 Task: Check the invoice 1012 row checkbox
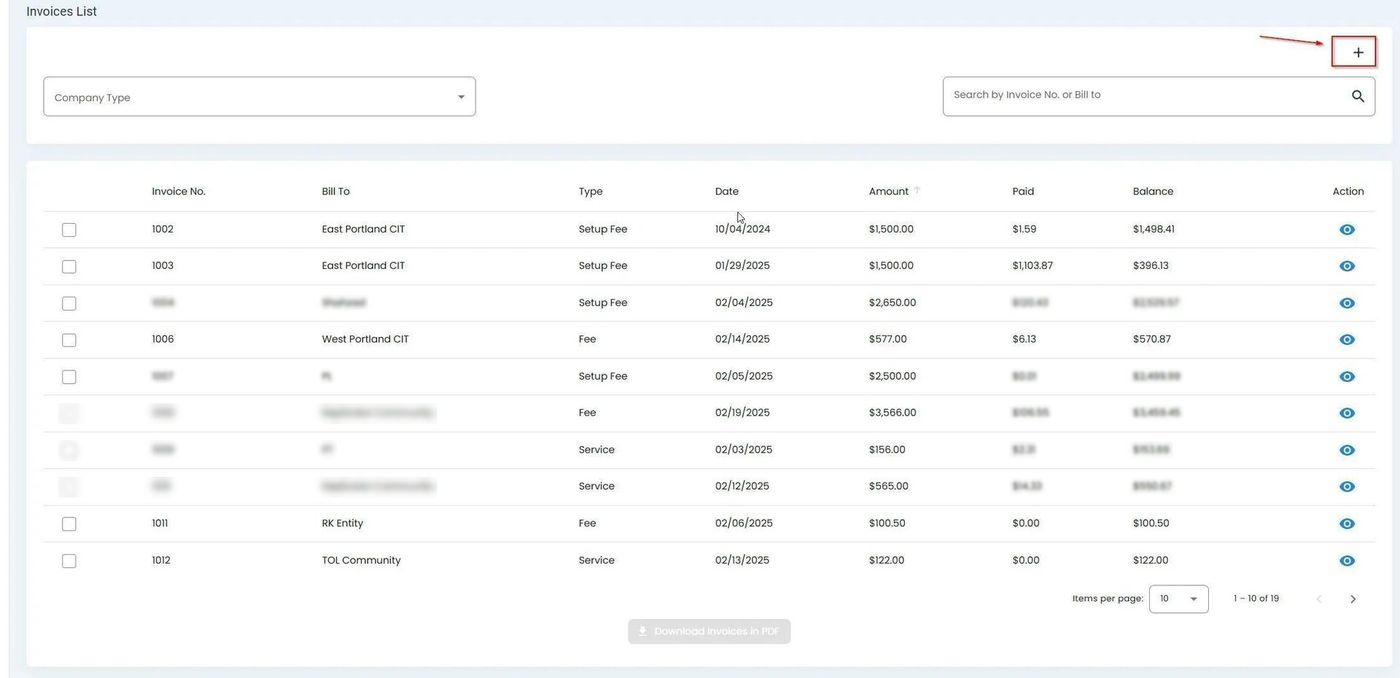(x=69, y=561)
